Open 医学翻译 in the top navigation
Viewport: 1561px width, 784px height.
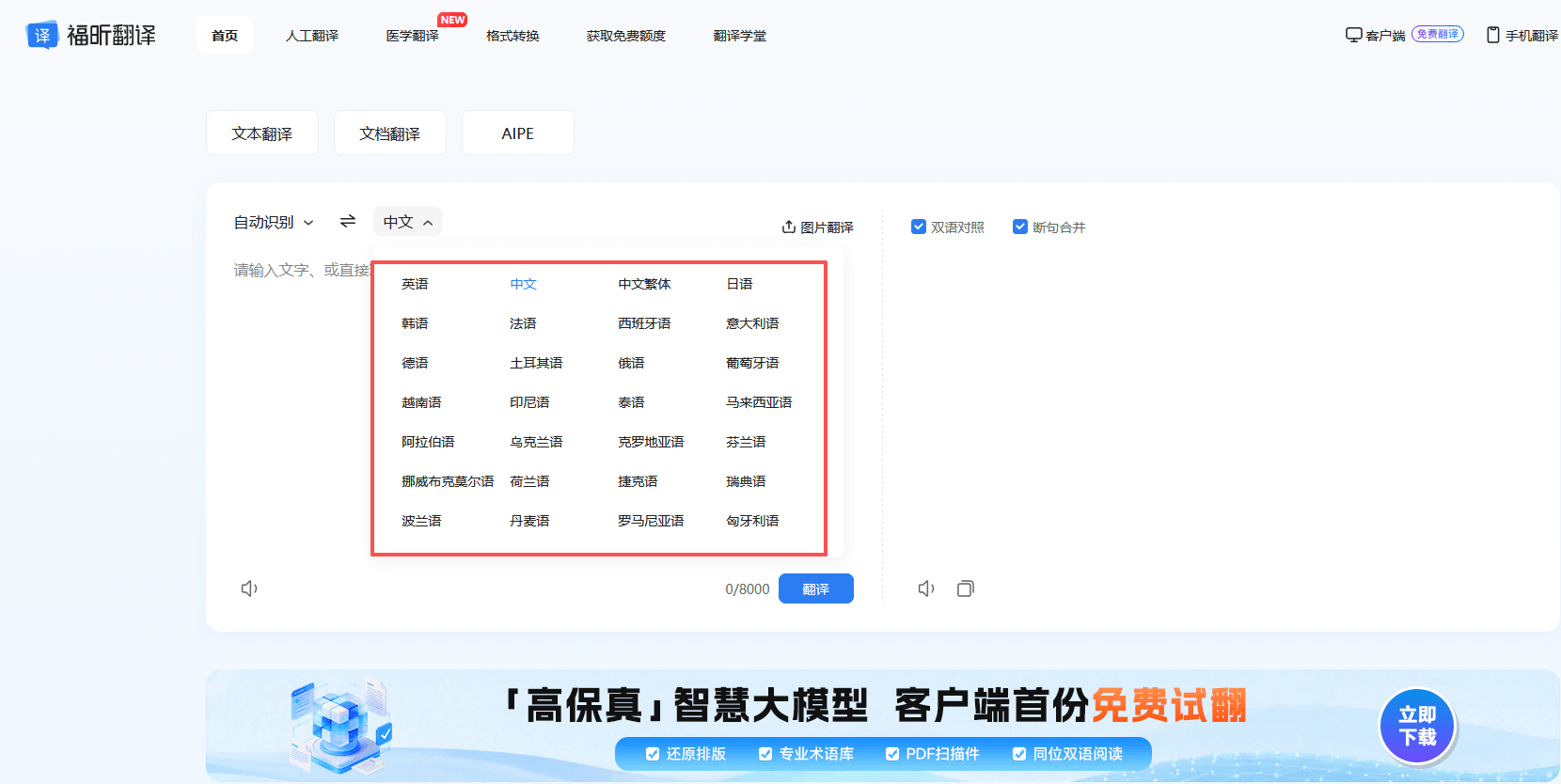click(x=413, y=36)
